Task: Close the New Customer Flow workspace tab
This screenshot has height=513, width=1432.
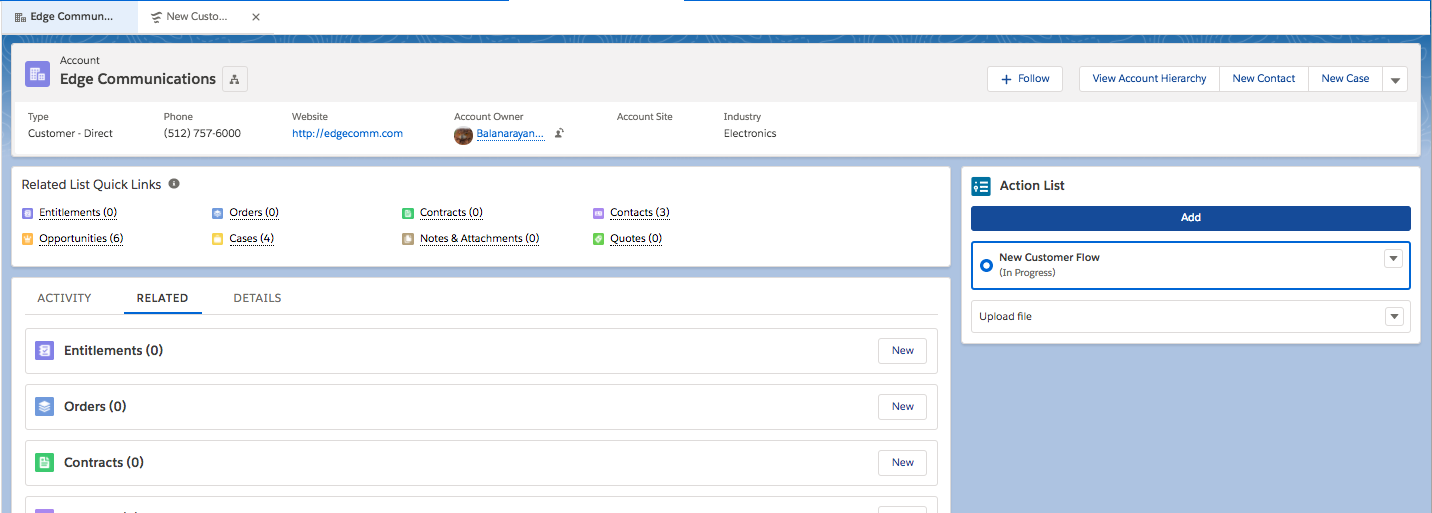Action: (256, 17)
